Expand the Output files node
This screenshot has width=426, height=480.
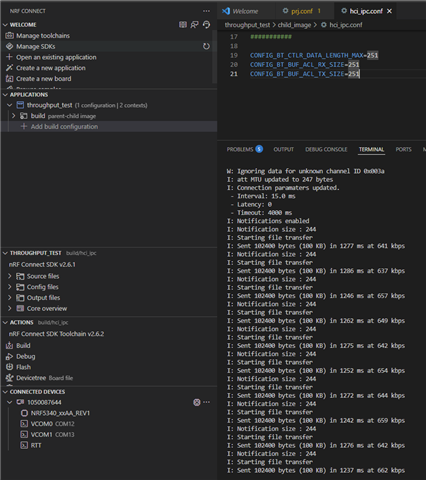click(x=10, y=298)
